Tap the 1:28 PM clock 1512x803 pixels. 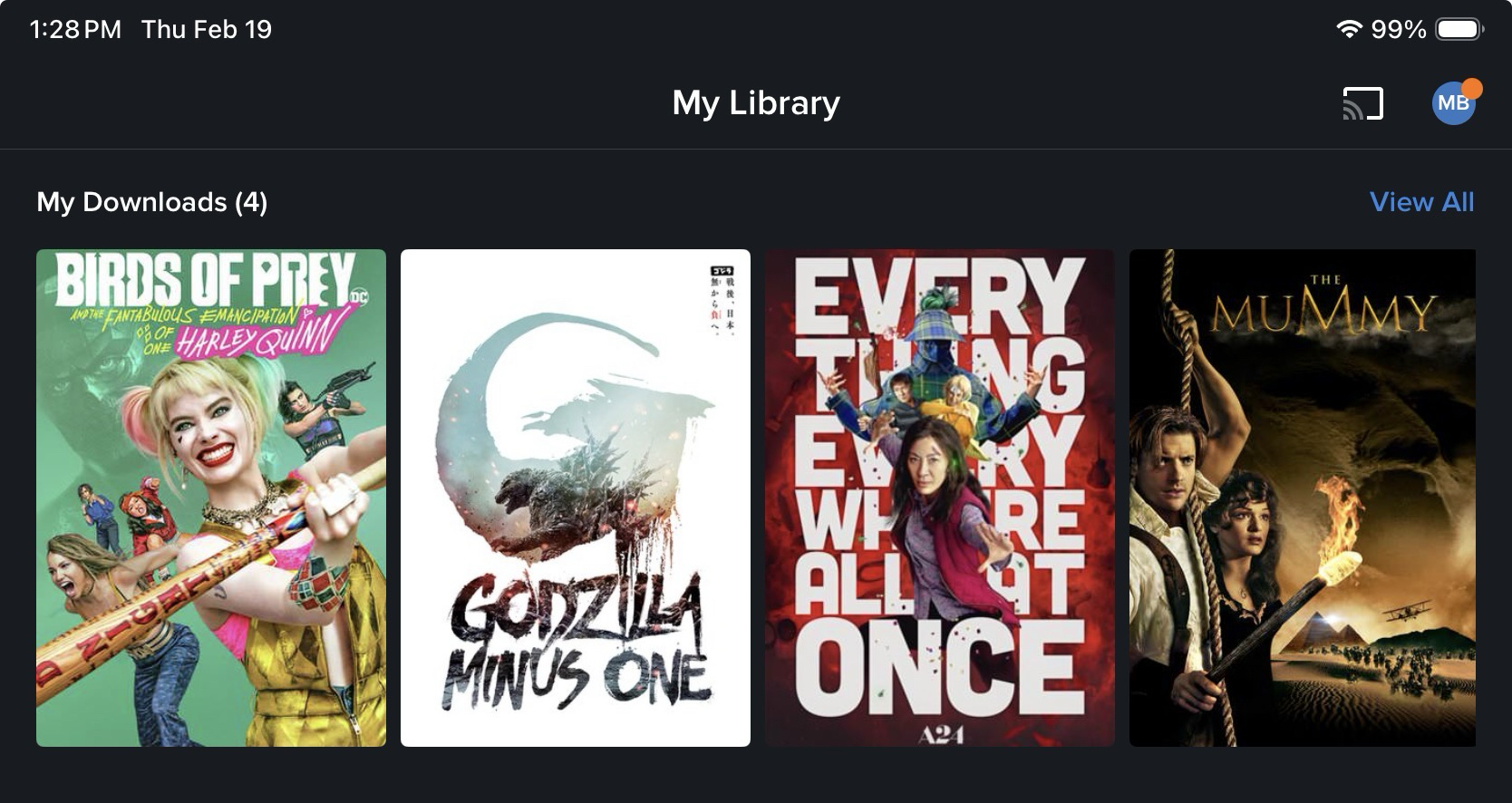pyautogui.click(x=75, y=29)
